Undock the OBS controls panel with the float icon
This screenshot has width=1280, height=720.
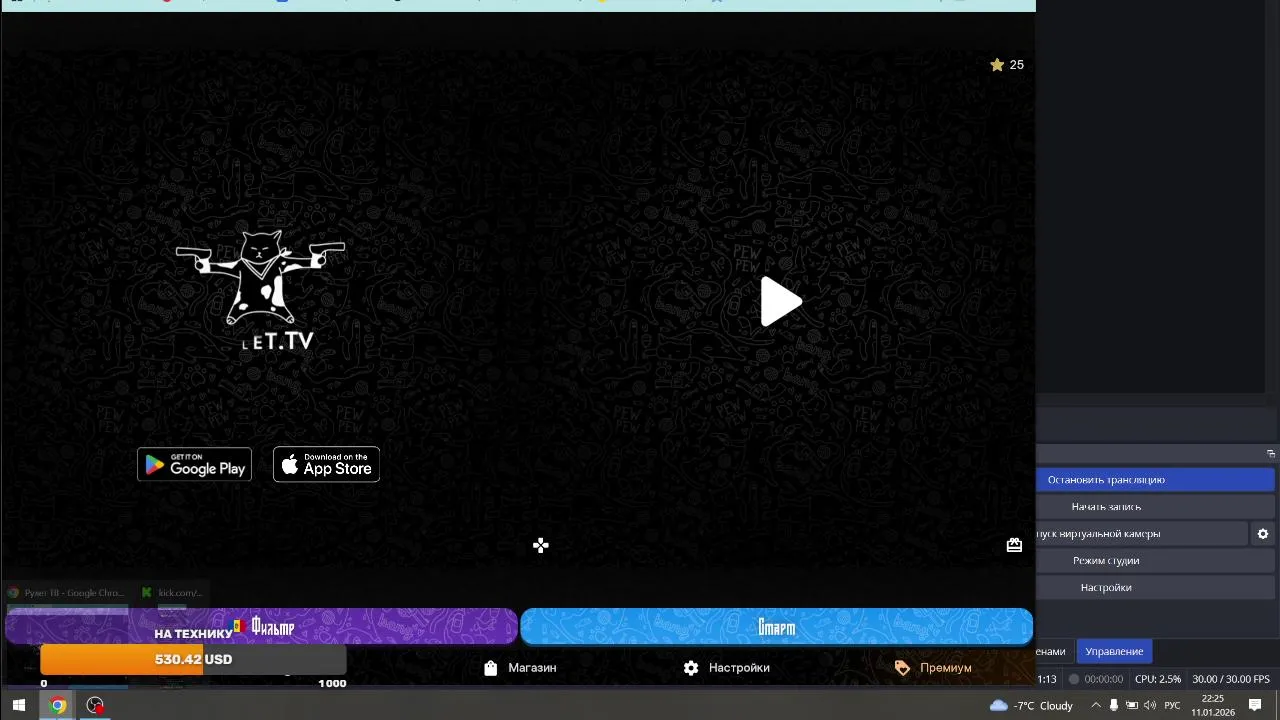tap(1270, 454)
